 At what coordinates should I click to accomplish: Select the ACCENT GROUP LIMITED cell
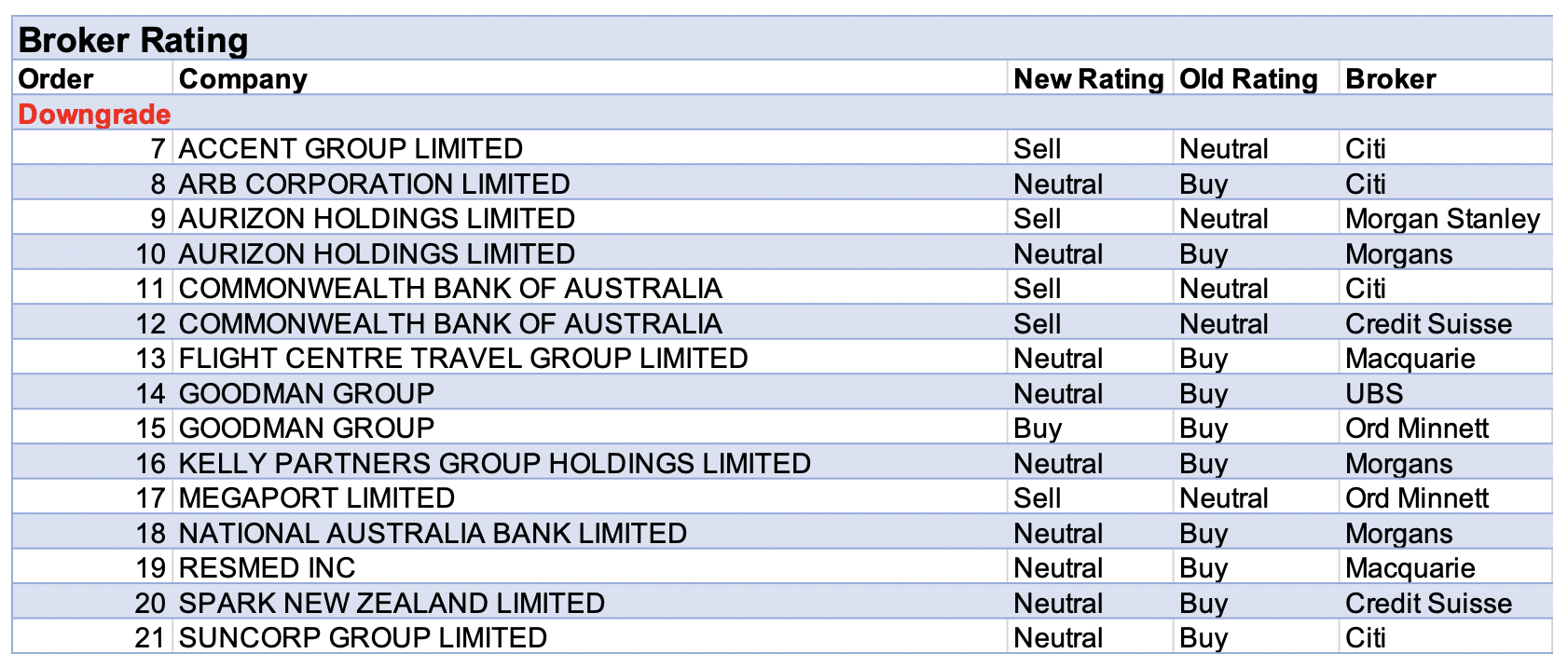click(351, 149)
